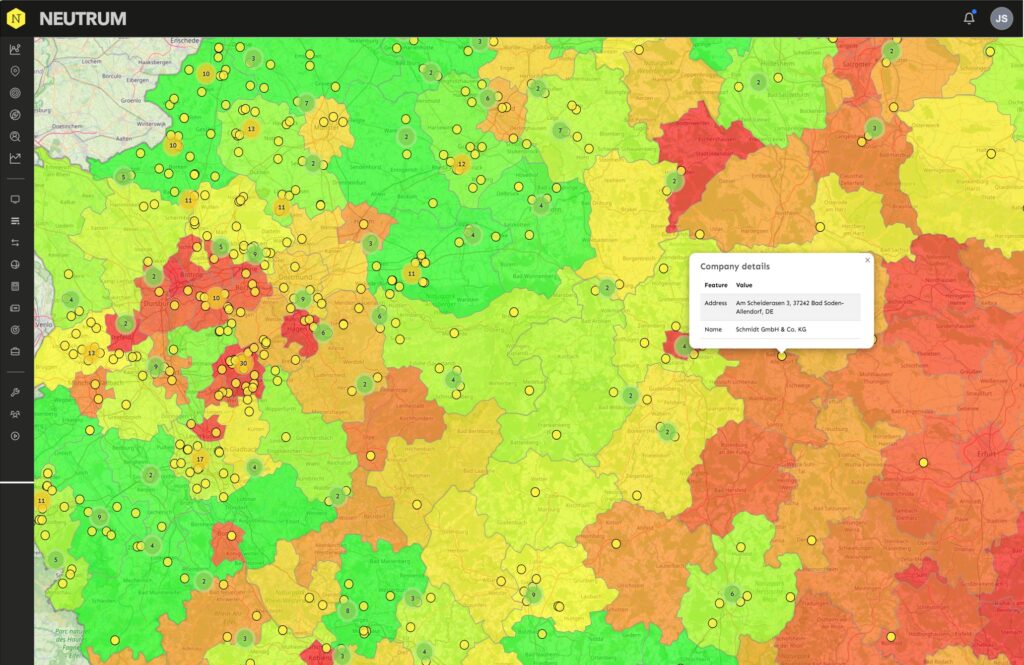Viewport: 1024px width, 665px height.
Task: Open the circular compass sidebar icon
Action: click(x=15, y=114)
